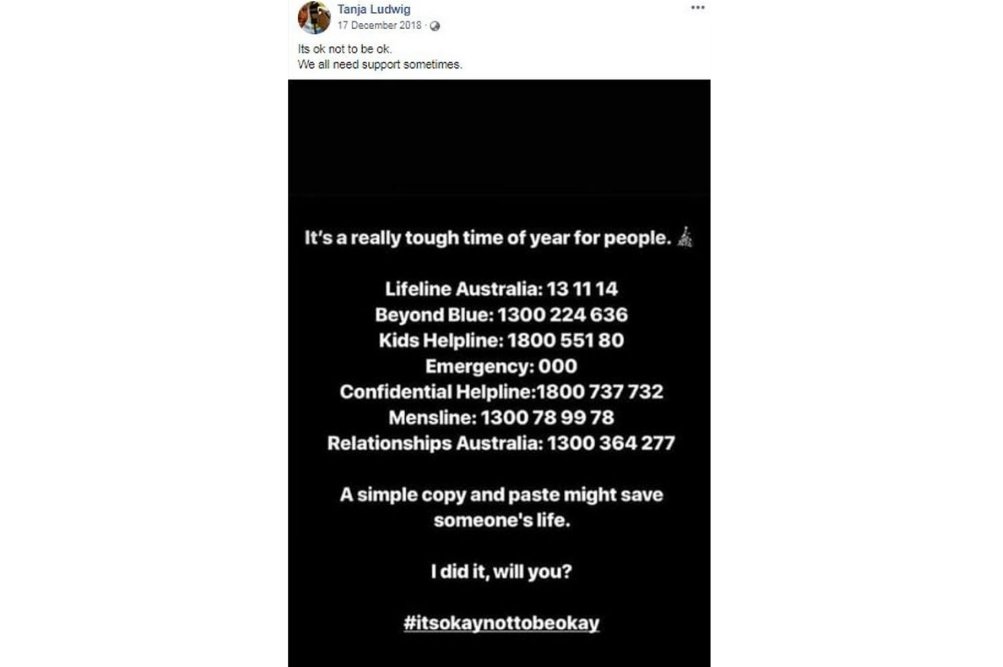Click the Beyond Blue 1300 224 636 line
Viewport: 1003px width, 667px height.
pos(502,315)
